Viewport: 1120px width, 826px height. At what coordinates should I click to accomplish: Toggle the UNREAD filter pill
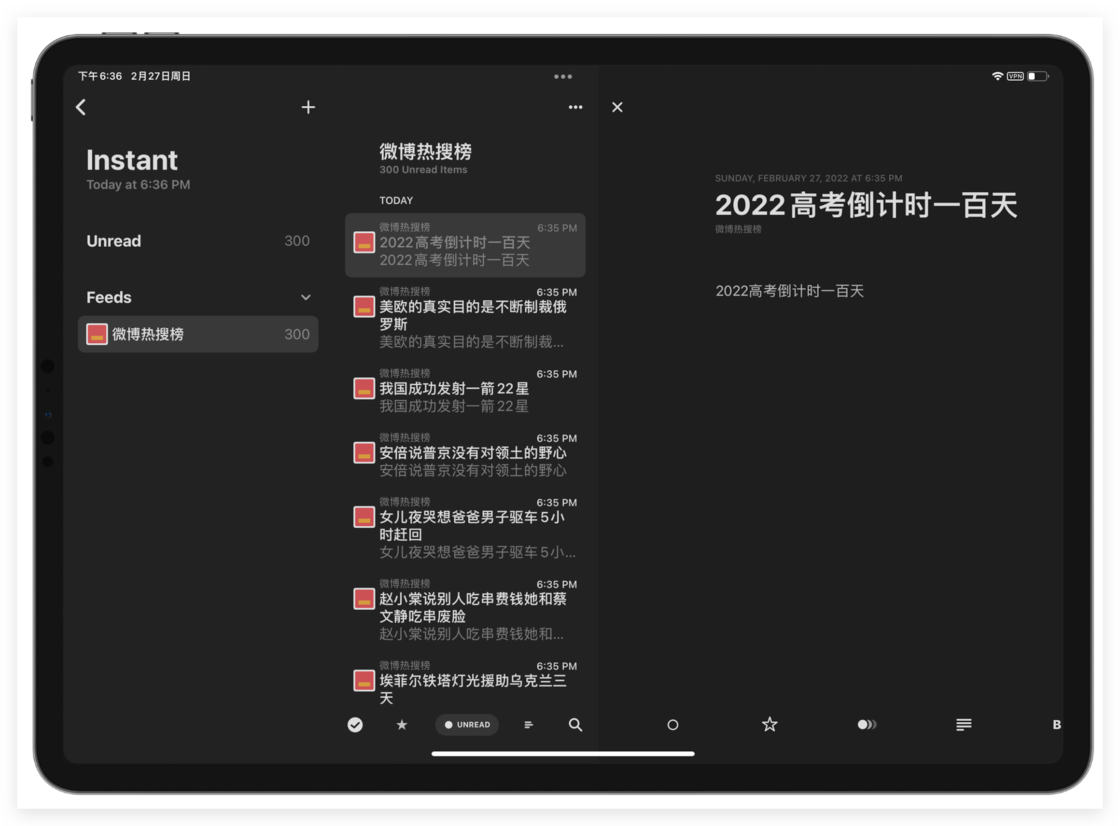(467, 725)
